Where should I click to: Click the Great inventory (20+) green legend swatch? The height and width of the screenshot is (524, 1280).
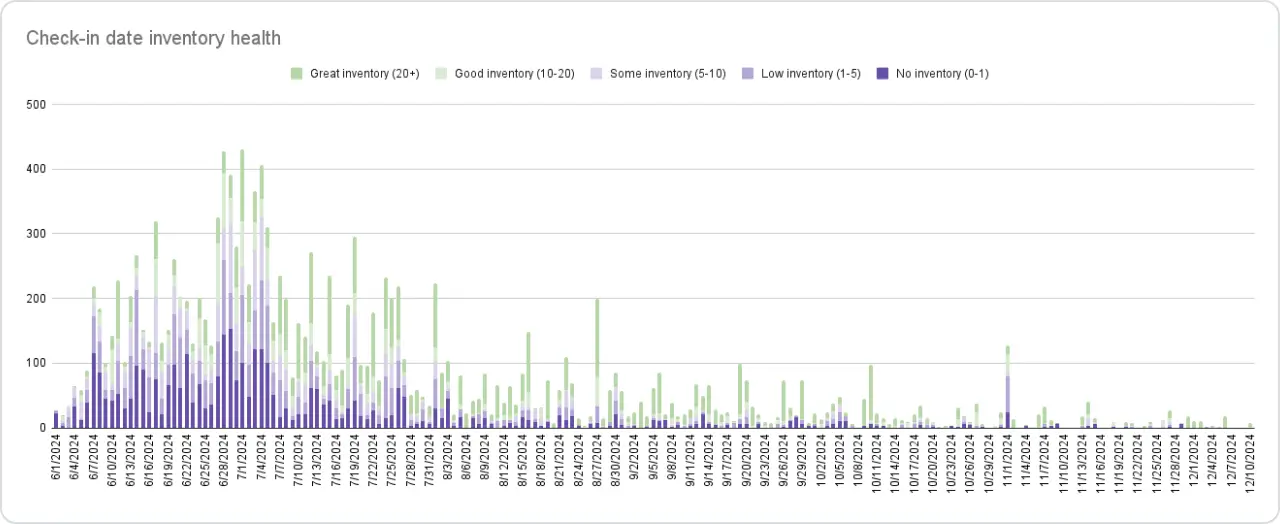click(x=296, y=74)
